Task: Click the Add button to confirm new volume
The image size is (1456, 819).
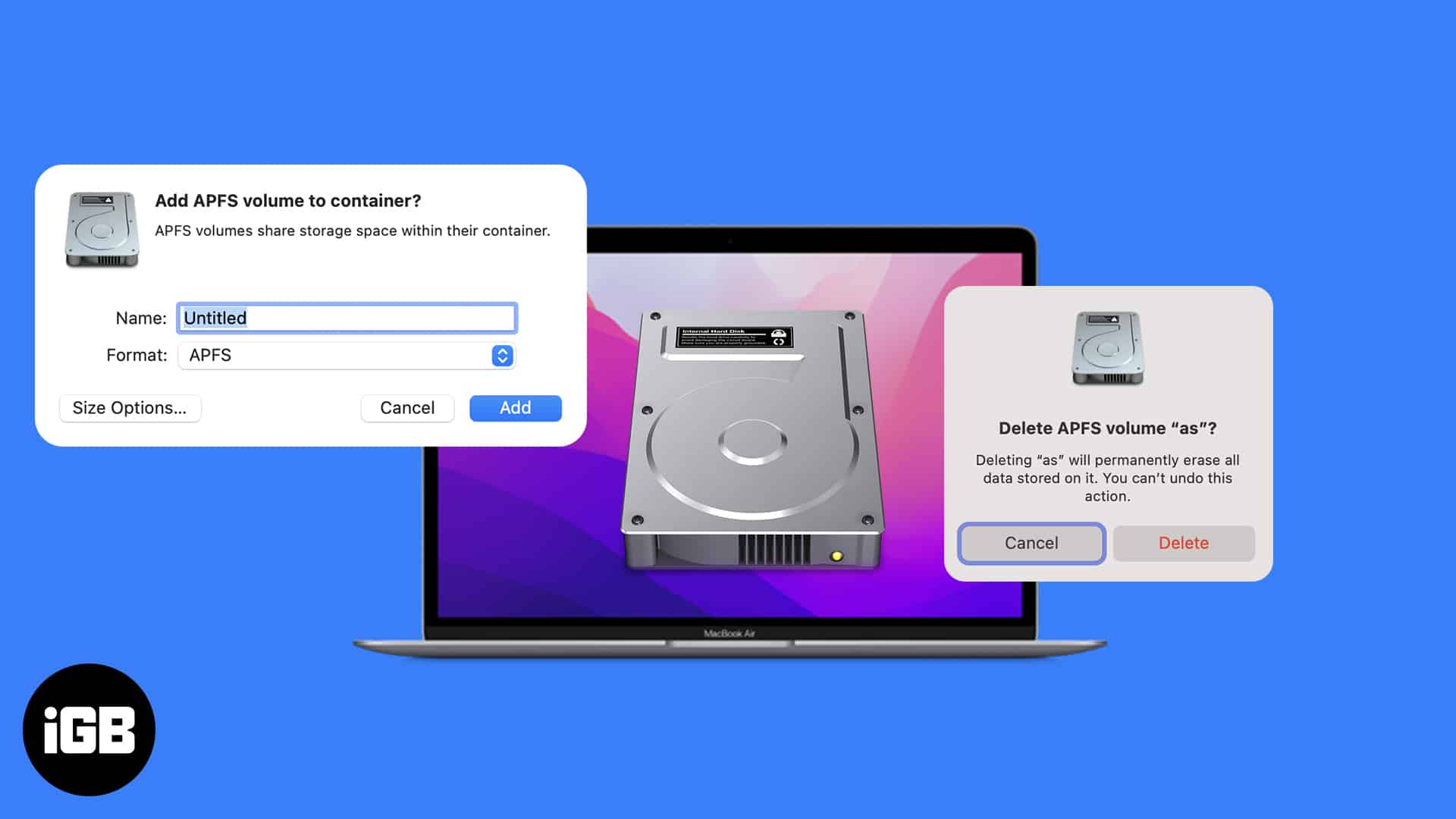Action: 515,407
